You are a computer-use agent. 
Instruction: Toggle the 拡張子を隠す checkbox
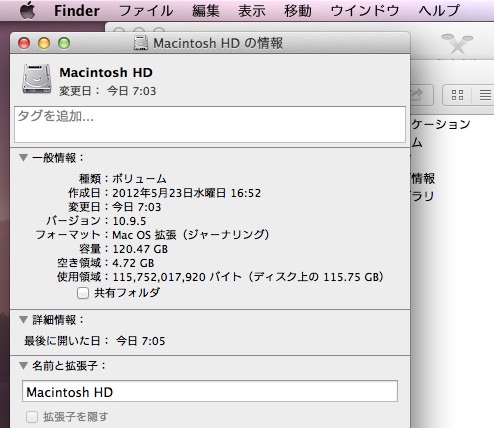click(32, 417)
